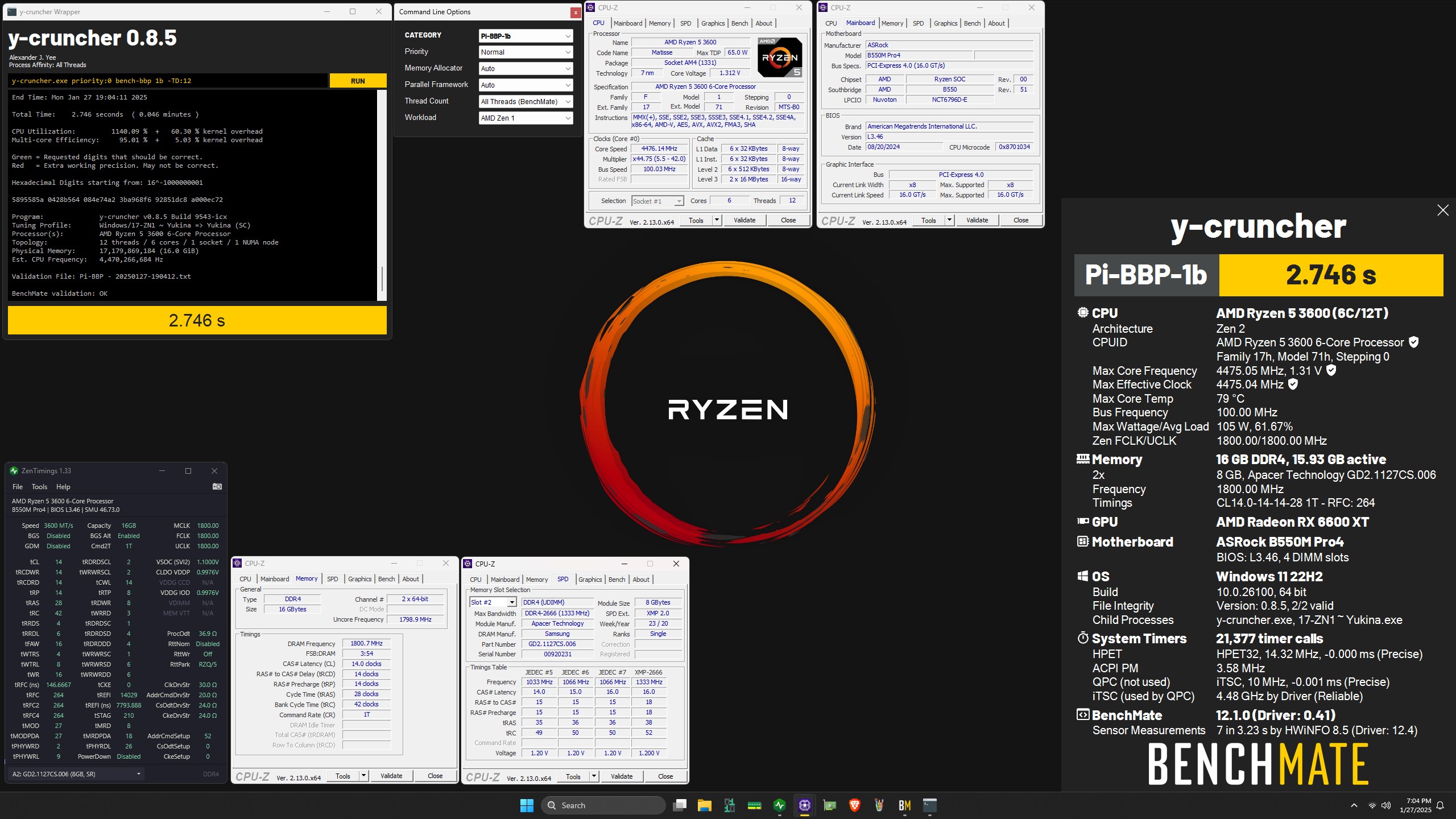Viewport: 1456px width, 819px height.
Task: Show hidden system tray icons
Action: [1354, 805]
